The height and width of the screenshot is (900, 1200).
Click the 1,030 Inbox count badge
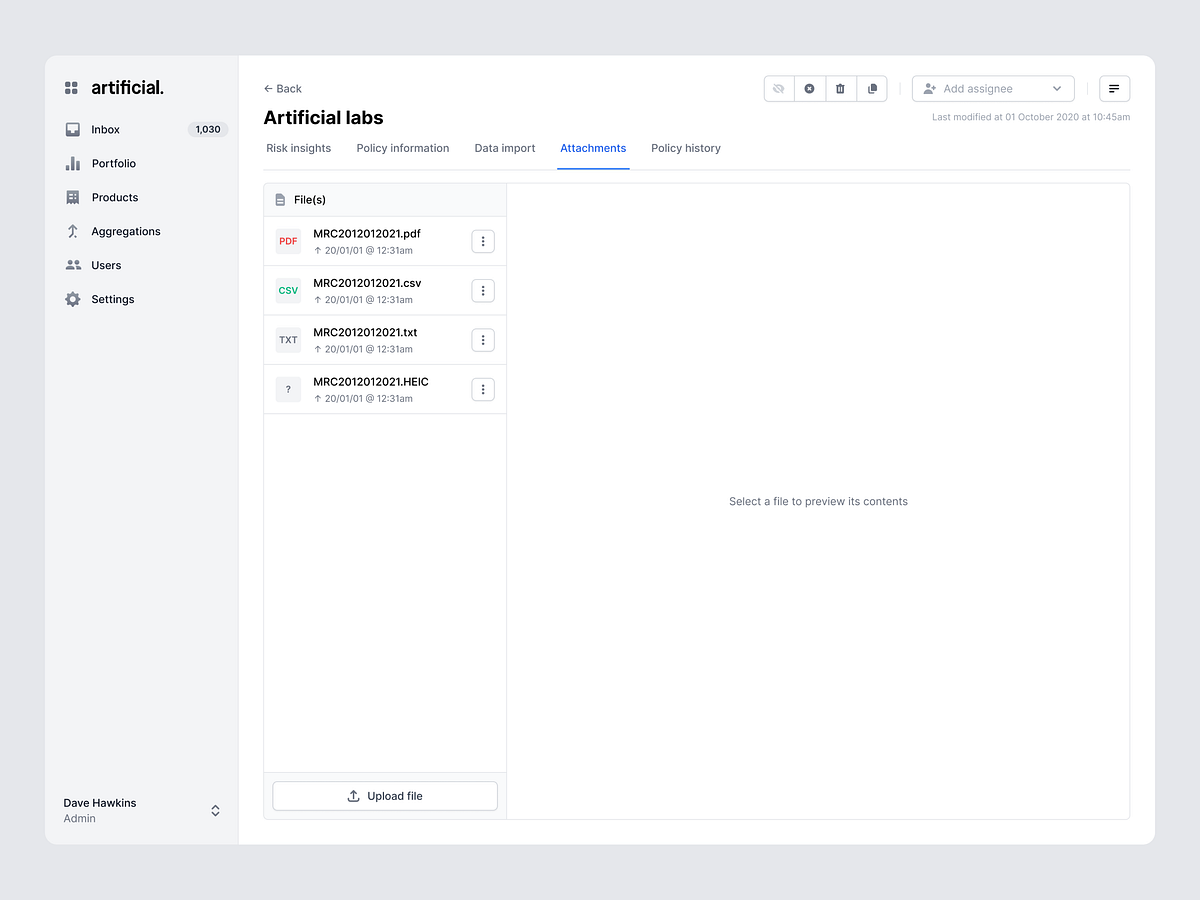click(x=207, y=129)
